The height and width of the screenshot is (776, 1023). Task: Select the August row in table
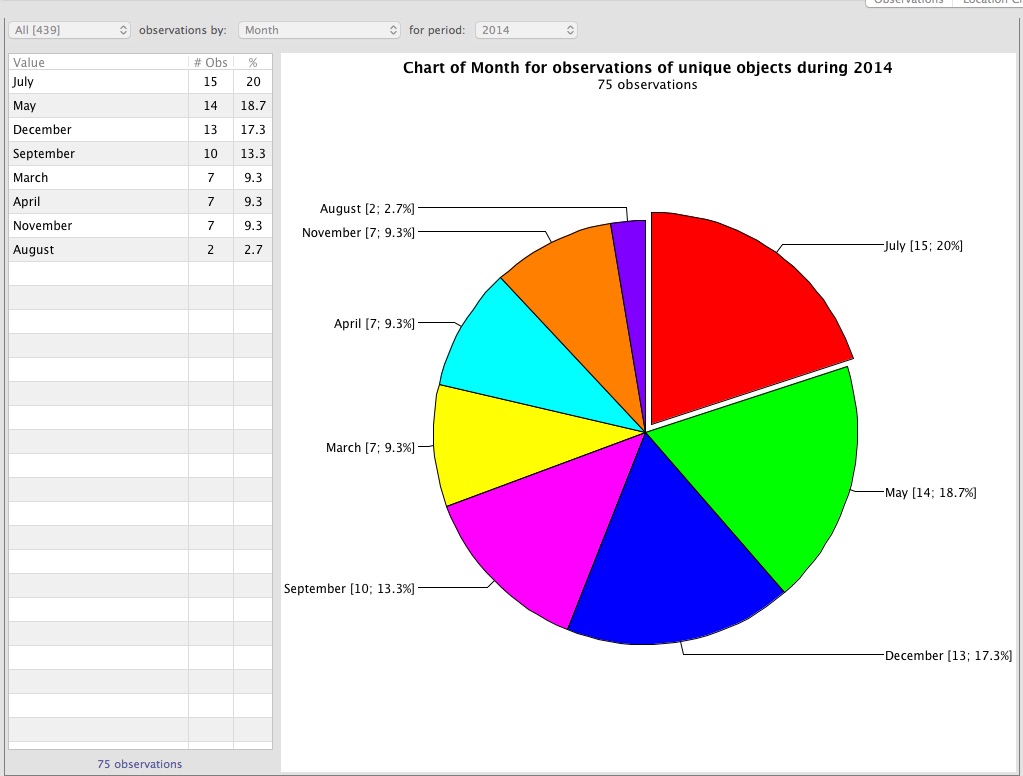(98, 250)
